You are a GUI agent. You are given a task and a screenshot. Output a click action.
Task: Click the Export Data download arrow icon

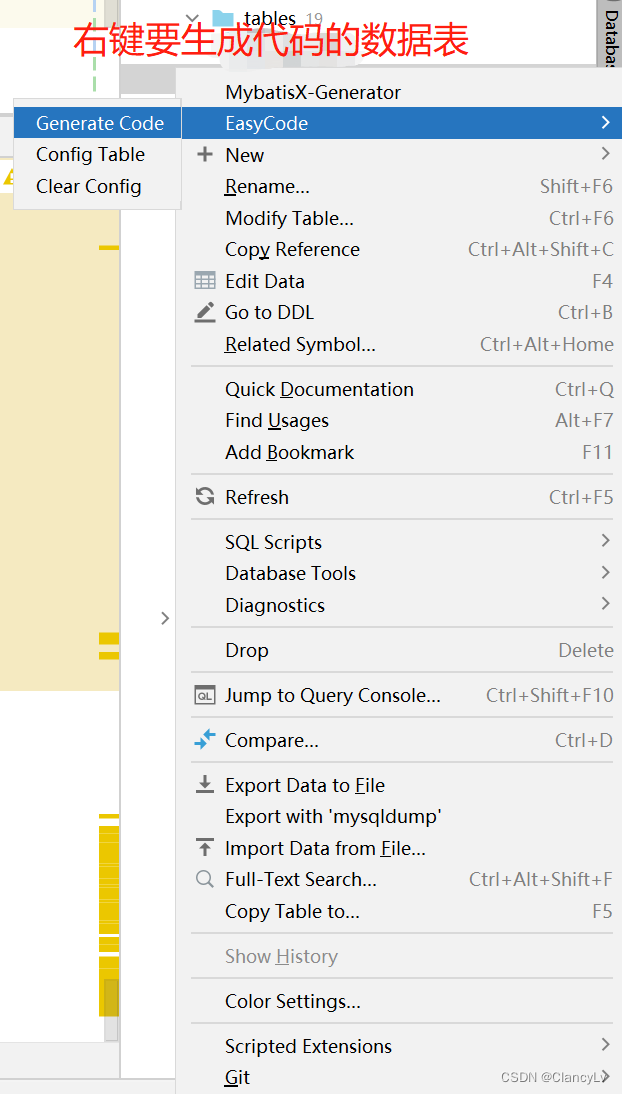click(205, 785)
